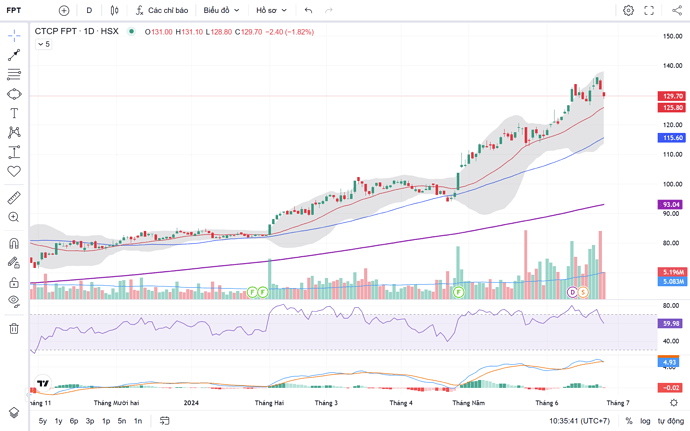Toggle the green market status dot
Viewport: 690px width, 431px height.
131,31
